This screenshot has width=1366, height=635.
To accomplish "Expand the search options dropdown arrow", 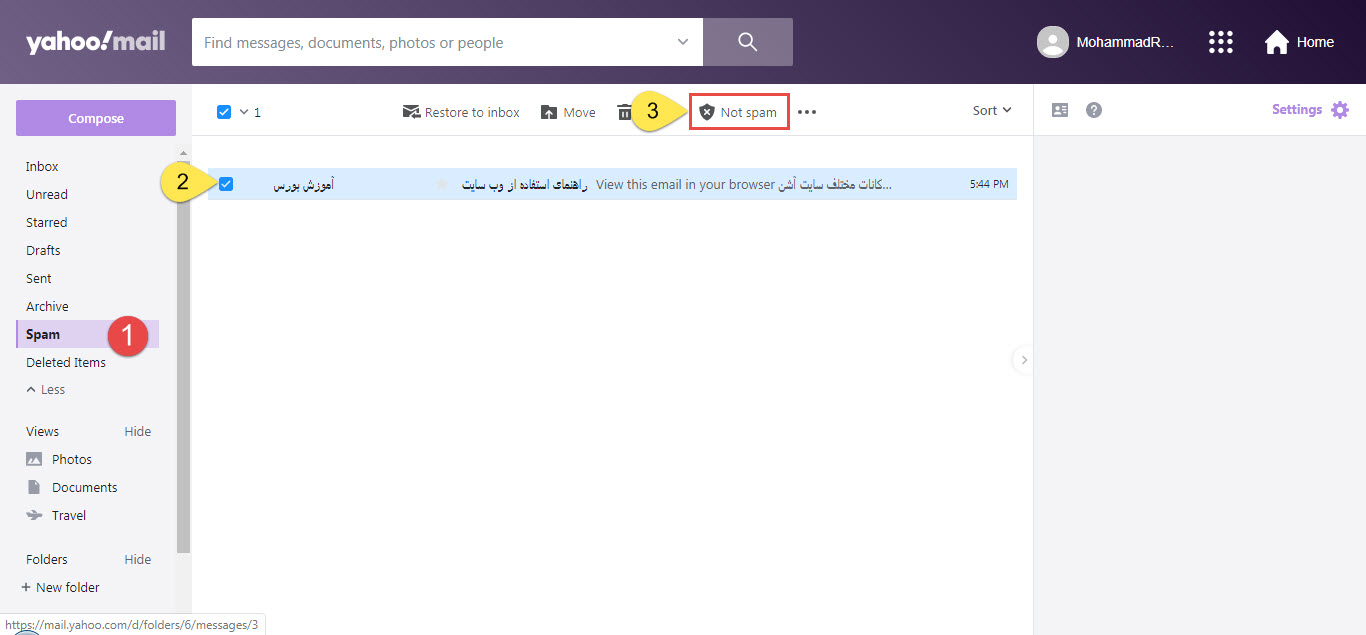I will [x=683, y=42].
